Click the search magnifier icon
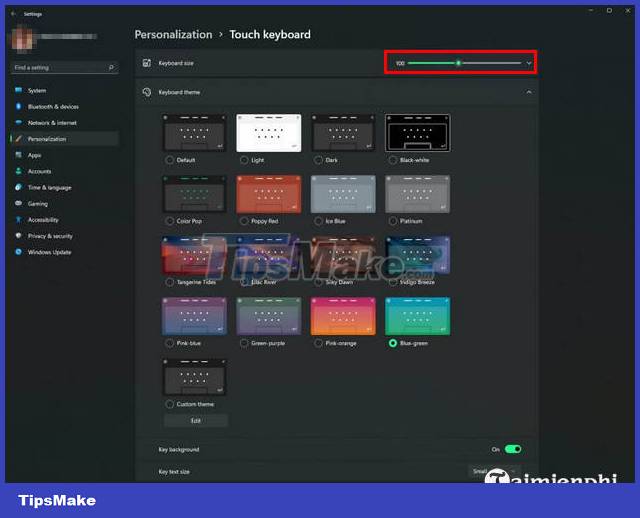640x518 pixels. pyautogui.click(x=111, y=67)
